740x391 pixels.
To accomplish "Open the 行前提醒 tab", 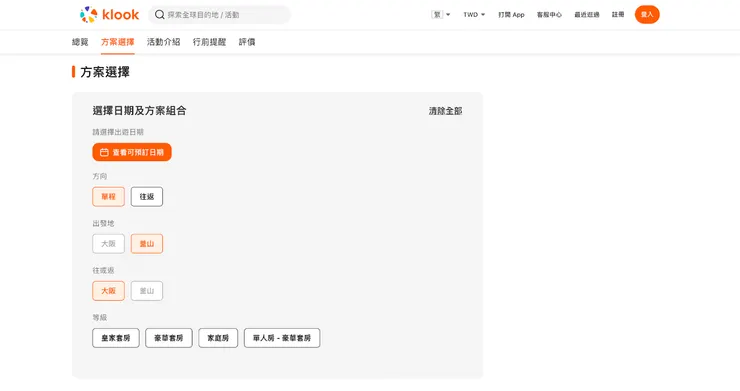I will coord(209,42).
